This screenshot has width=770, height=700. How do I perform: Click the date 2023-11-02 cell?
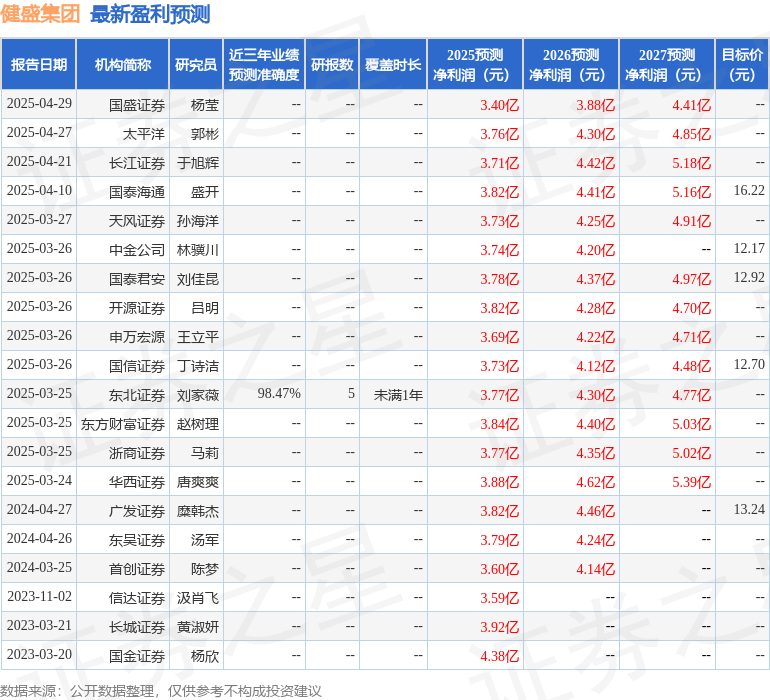tap(39, 596)
